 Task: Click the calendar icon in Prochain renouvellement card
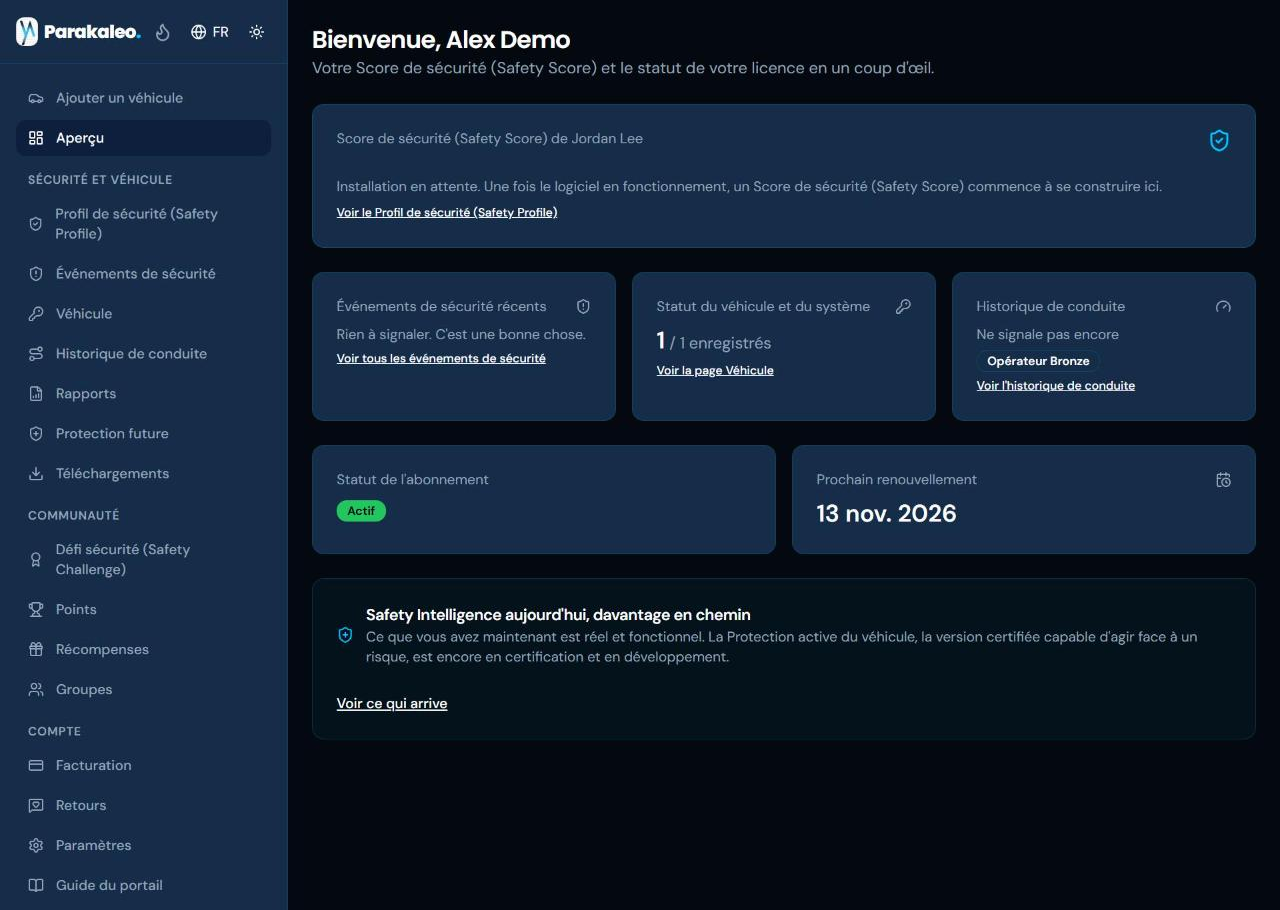click(1223, 480)
